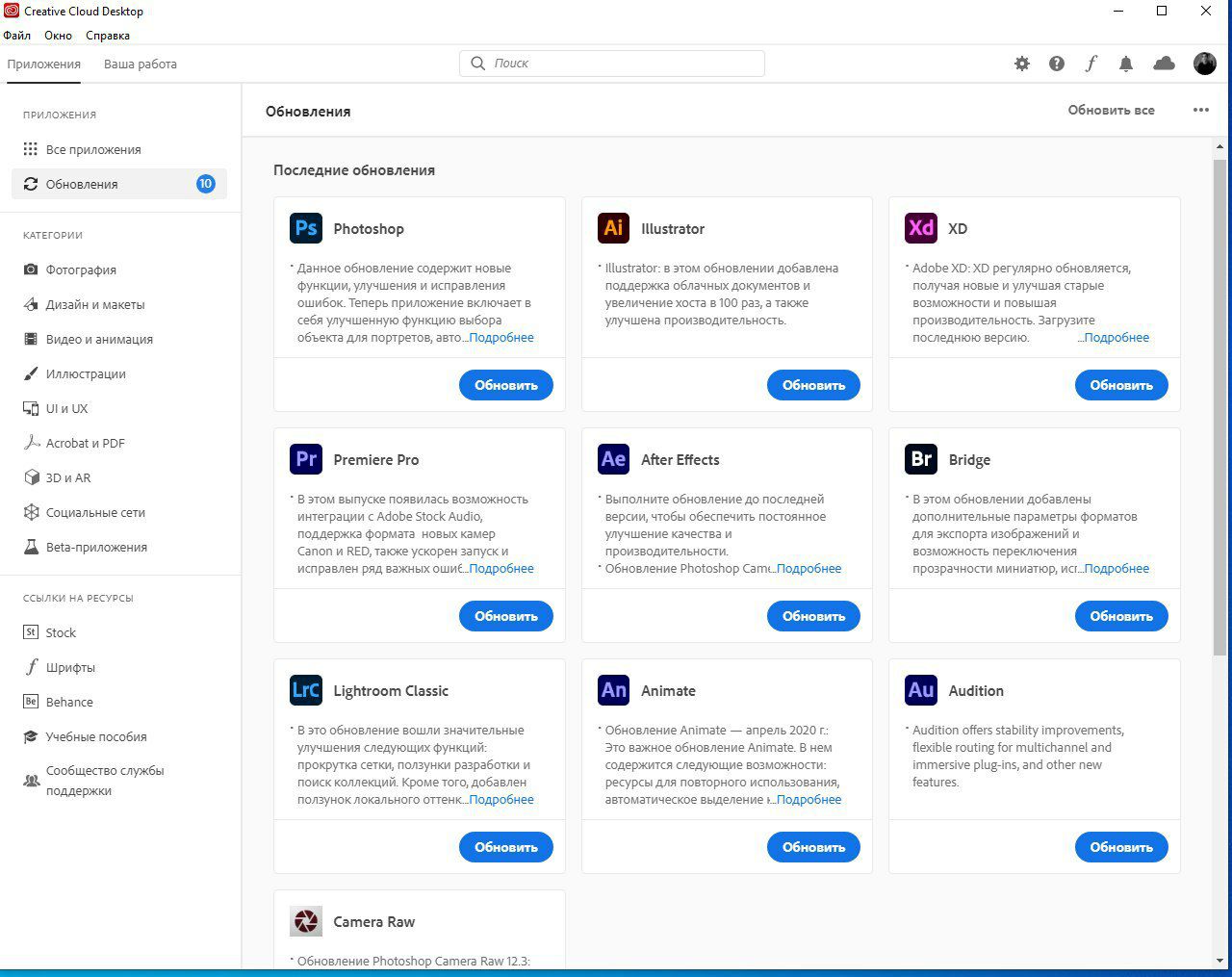Click the Update all (Обновить все) button
The width and height of the screenshot is (1232, 977).
[1111, 110]
